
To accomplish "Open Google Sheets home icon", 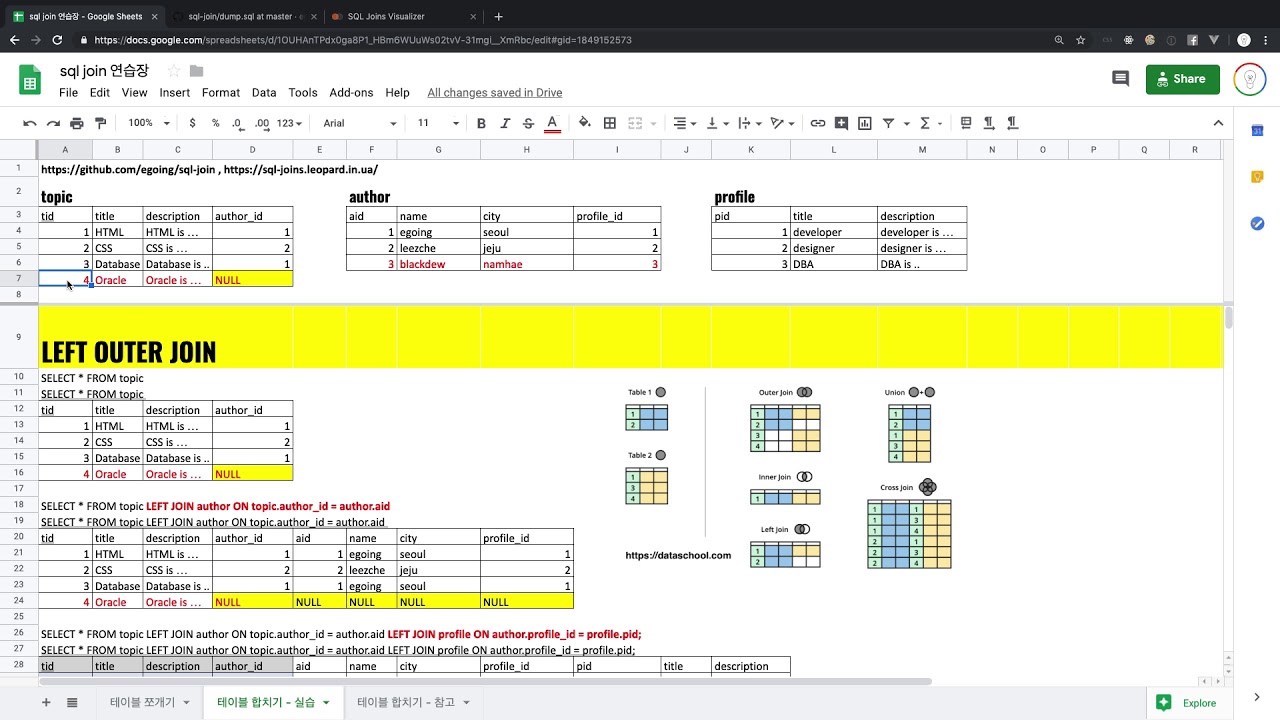I will coord(30,80).
